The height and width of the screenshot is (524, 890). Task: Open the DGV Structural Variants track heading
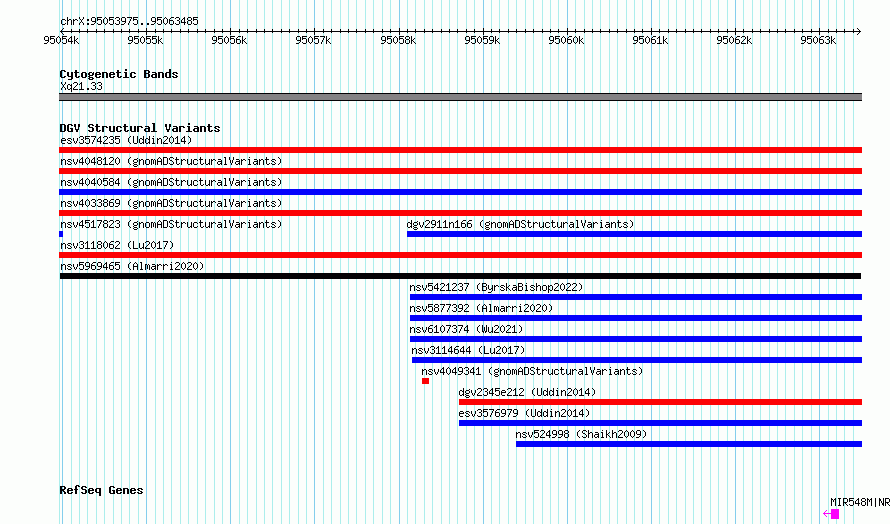click(x=140, y=128)
